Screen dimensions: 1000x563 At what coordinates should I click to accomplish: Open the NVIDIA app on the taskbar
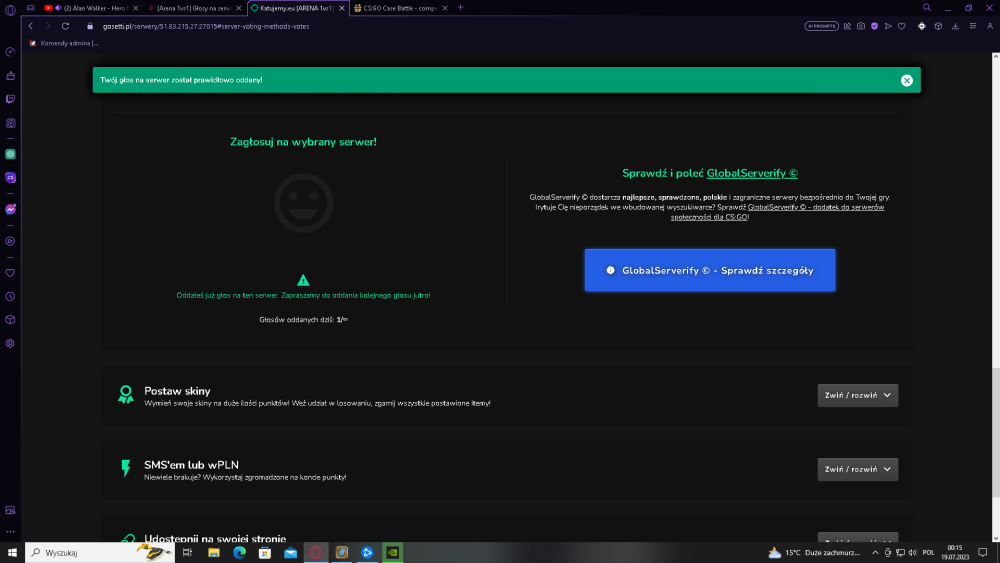392,552
